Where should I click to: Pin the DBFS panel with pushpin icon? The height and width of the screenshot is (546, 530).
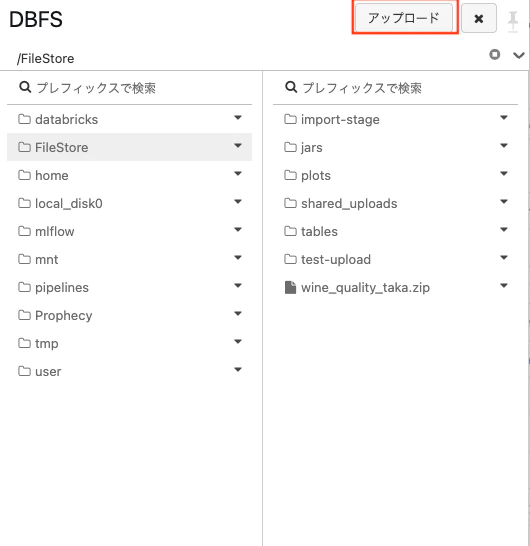(513, 22)
